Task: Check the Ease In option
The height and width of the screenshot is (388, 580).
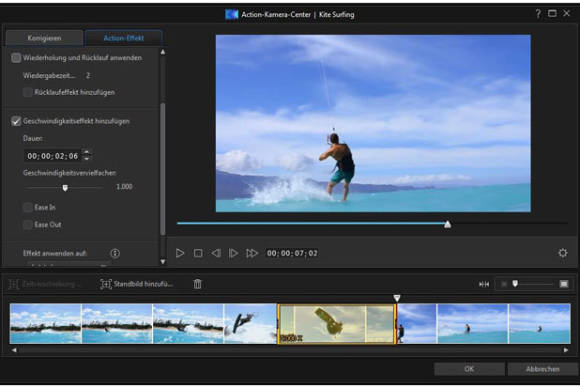Action: [27, 207]
